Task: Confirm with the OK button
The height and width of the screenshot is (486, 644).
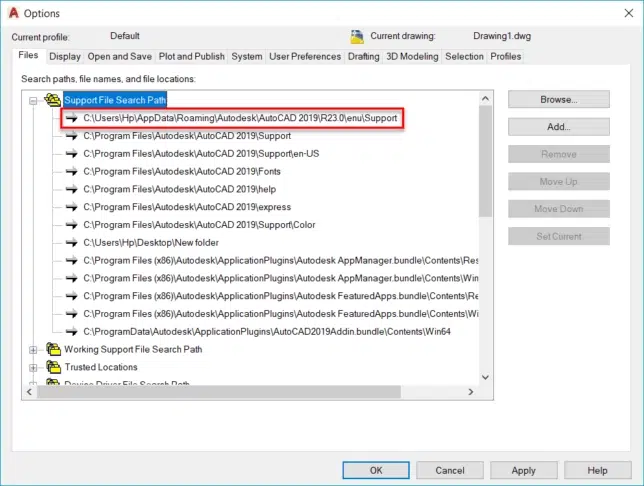Action: tap(376, 470)
